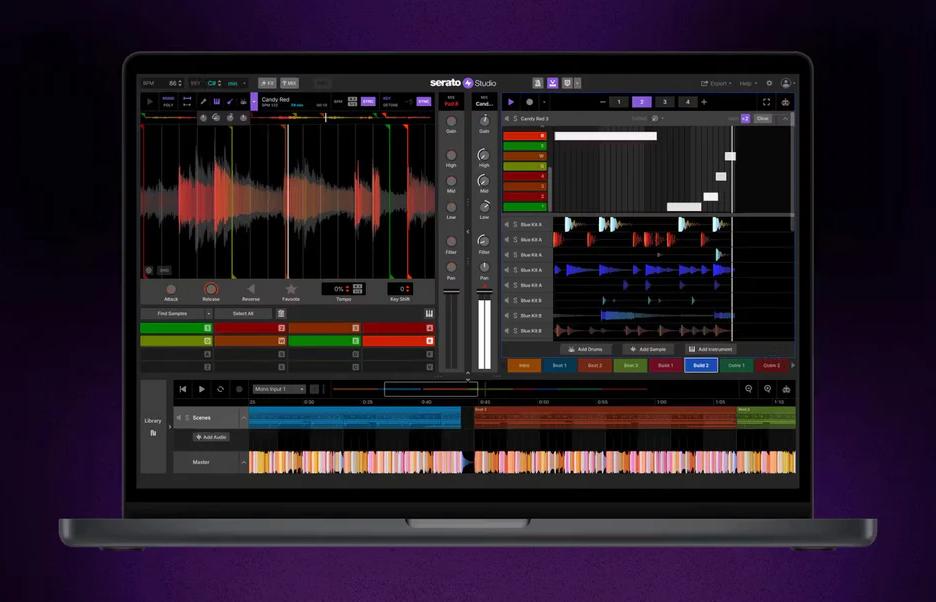The height and width of the screenshot is (602, 936).
Task: Adjust the Release knob
Action: click(211, 289)
